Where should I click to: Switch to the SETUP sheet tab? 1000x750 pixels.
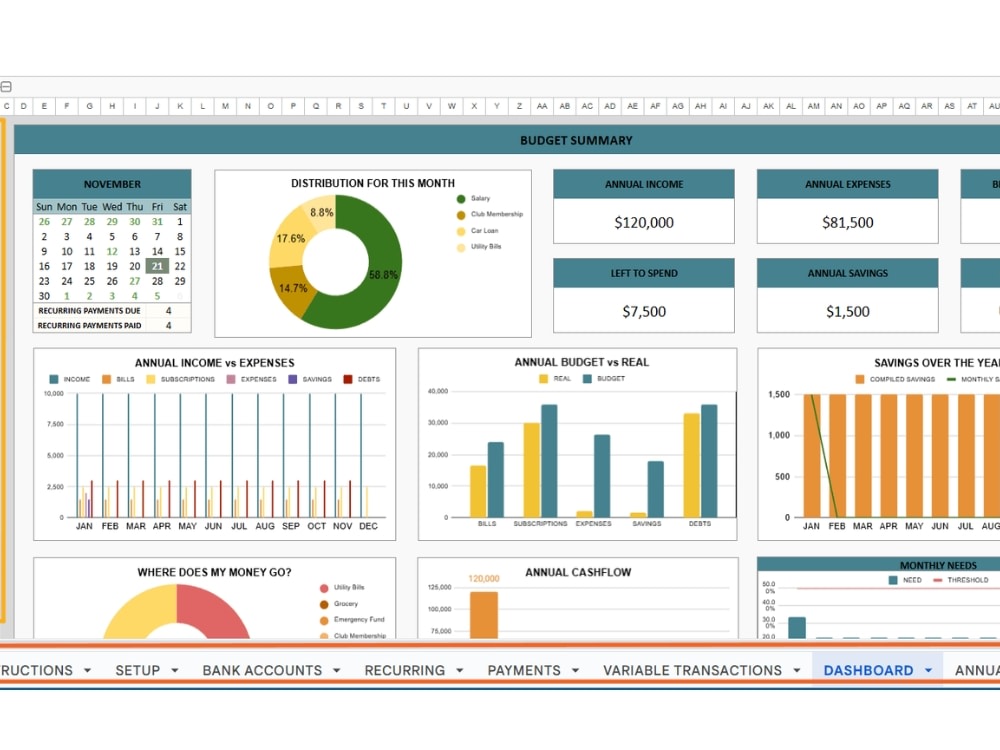click(x=138, y=670)
